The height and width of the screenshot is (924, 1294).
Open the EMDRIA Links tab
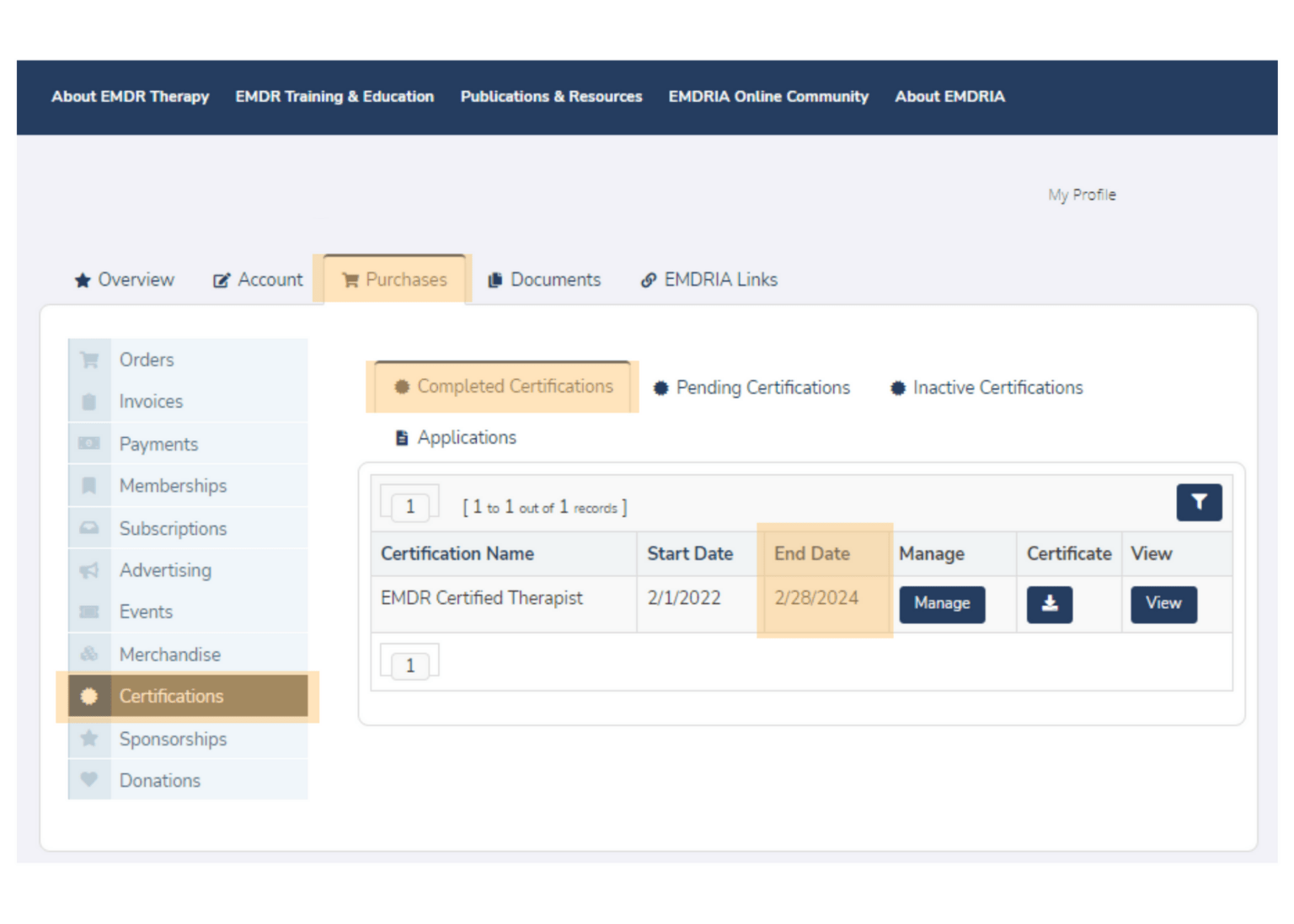709,280
